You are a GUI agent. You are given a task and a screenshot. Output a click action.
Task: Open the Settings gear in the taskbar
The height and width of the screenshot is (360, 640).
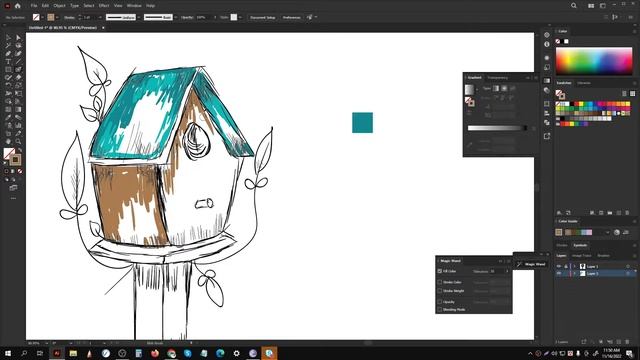click(x=236, y=353)
